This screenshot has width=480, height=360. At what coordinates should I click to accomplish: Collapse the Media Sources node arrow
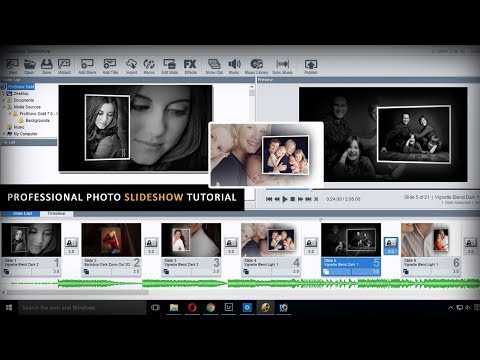(4, 107)
